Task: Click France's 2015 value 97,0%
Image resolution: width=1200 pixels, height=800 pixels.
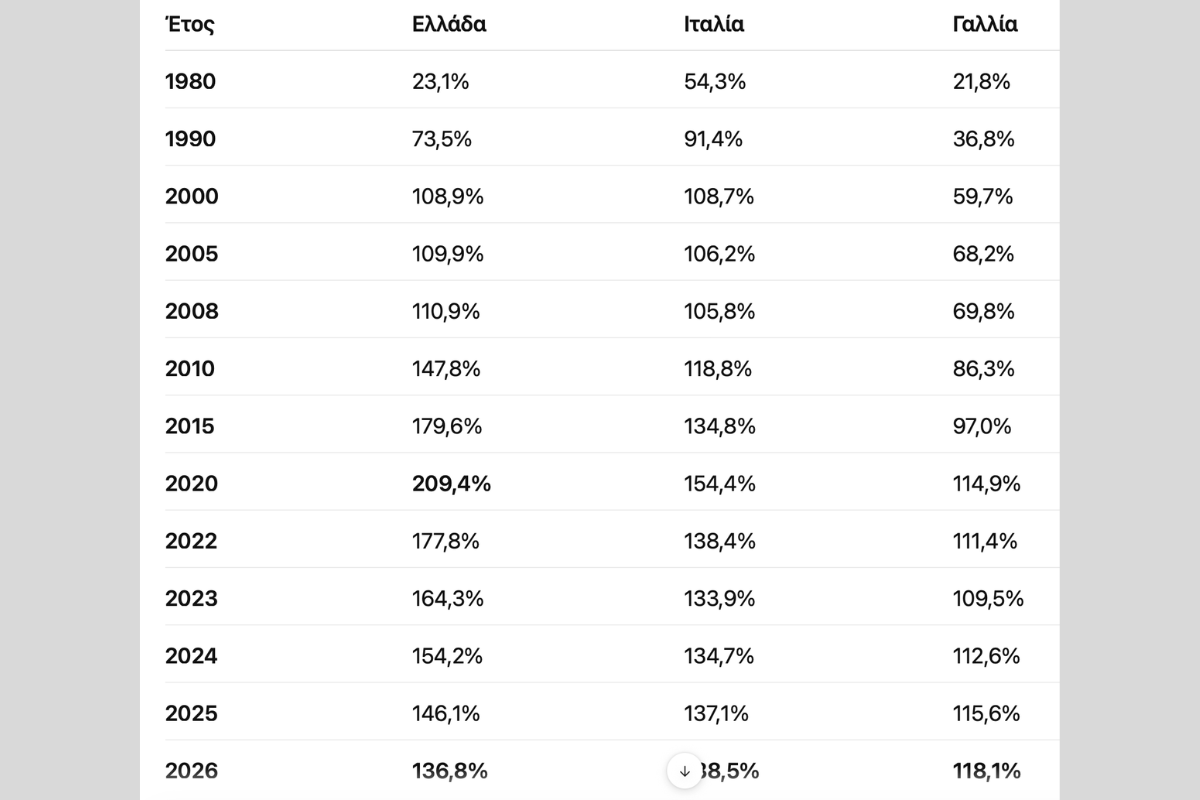Action: 982,426
